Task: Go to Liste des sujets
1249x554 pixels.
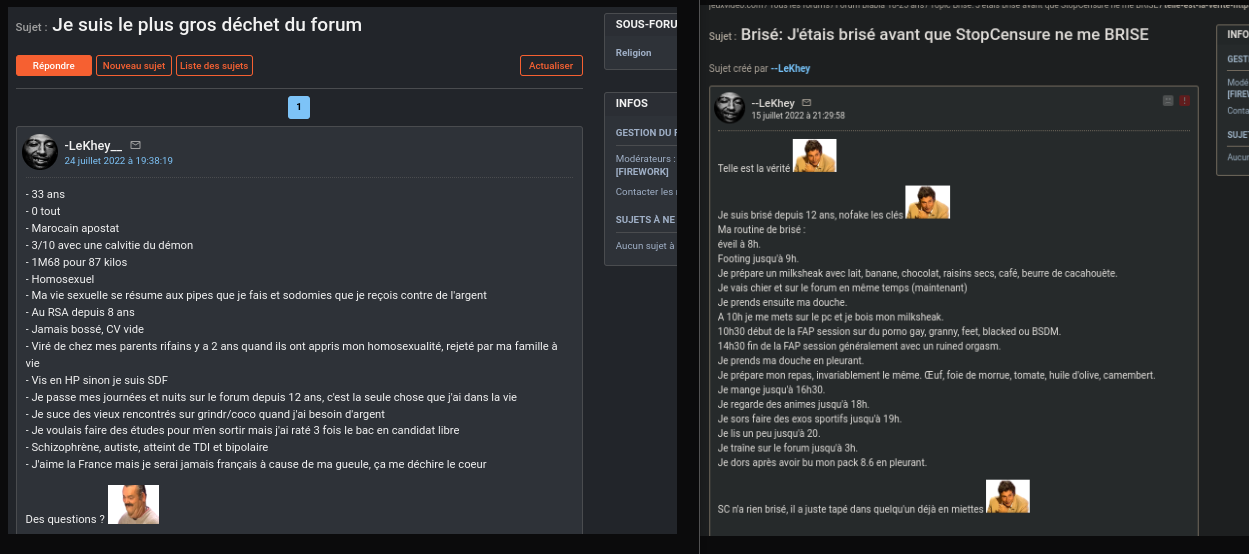Action: (x=214, y=66)
